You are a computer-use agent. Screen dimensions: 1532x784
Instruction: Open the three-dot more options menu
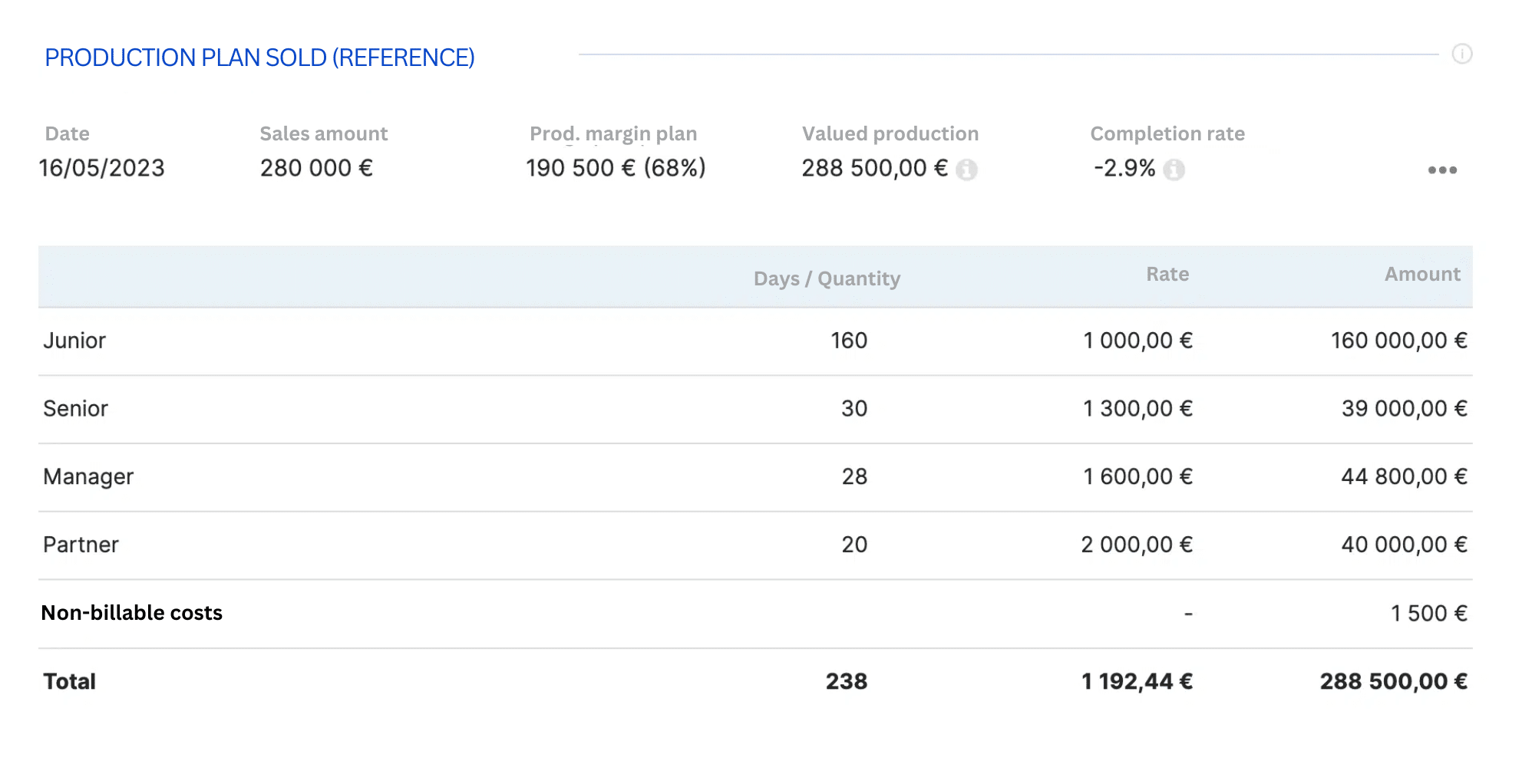point(1441,170)
